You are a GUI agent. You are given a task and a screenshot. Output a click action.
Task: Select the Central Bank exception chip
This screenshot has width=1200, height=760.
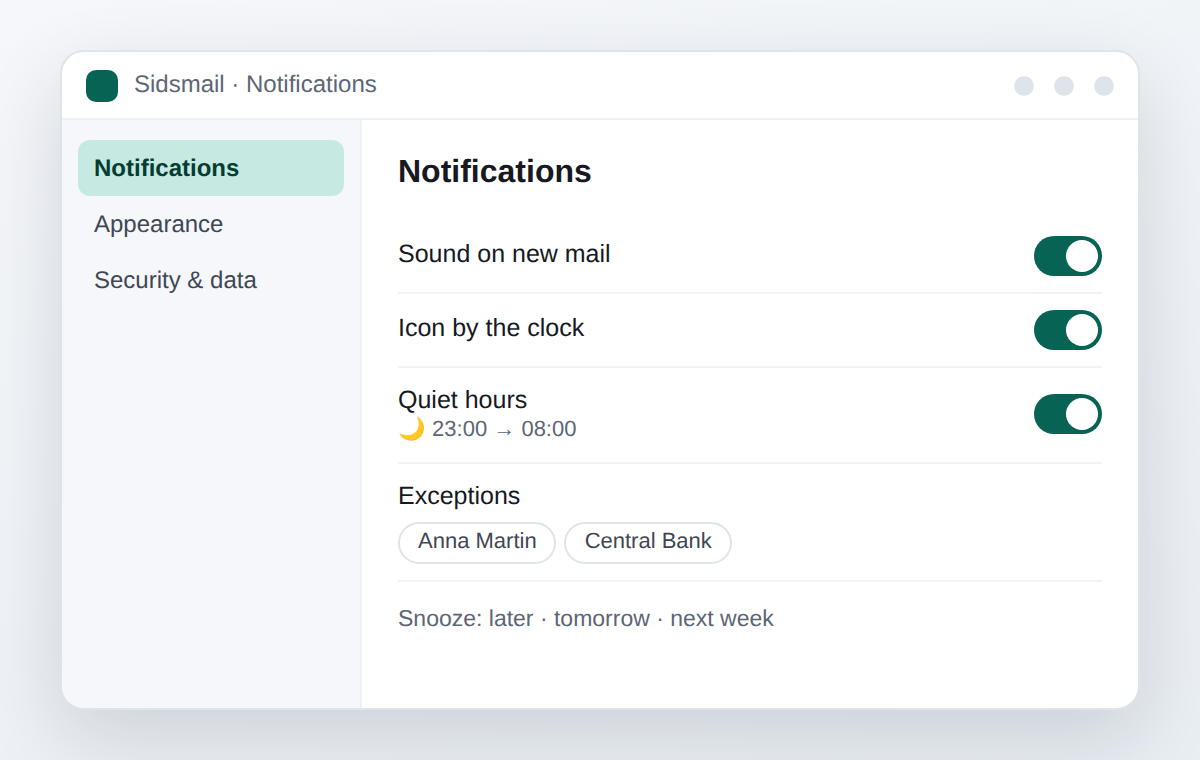(x=648, y=542)
